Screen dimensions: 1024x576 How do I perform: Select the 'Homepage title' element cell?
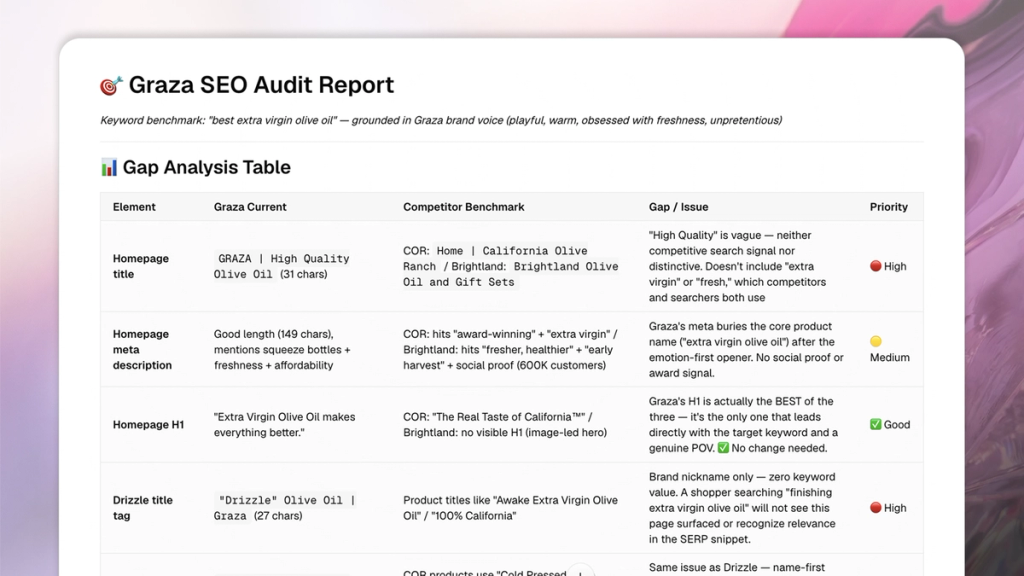pyautogui.click(x=140, y=266)
